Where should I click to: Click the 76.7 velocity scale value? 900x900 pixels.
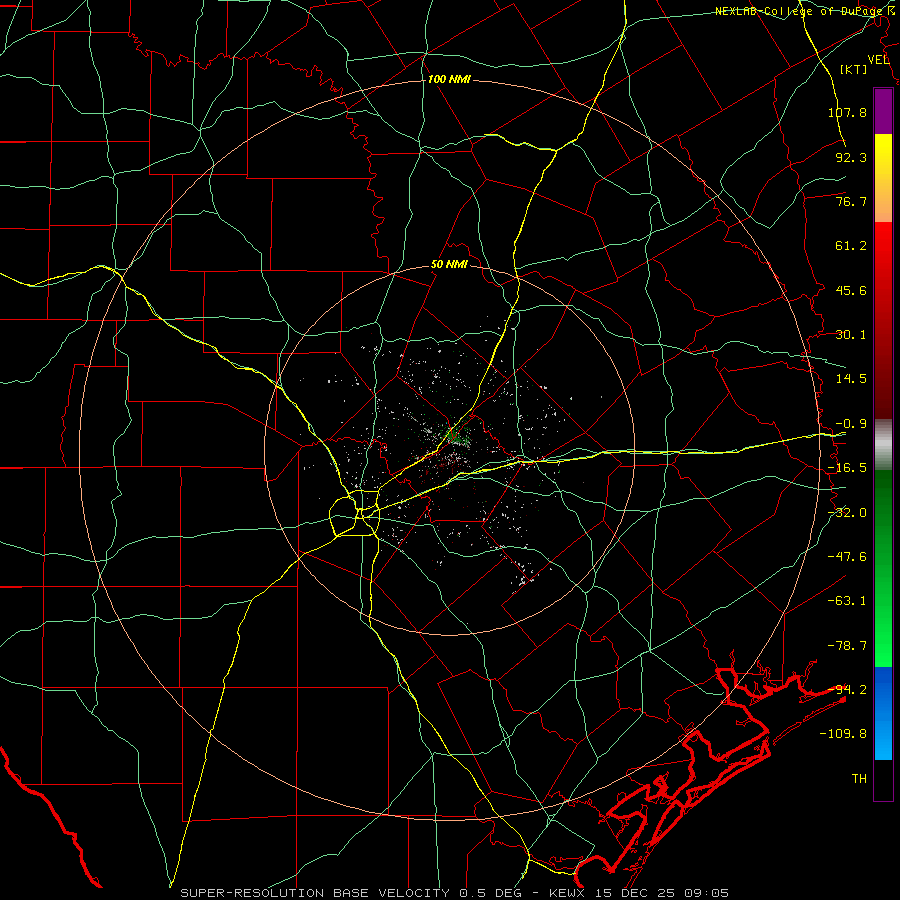point(851,201)
